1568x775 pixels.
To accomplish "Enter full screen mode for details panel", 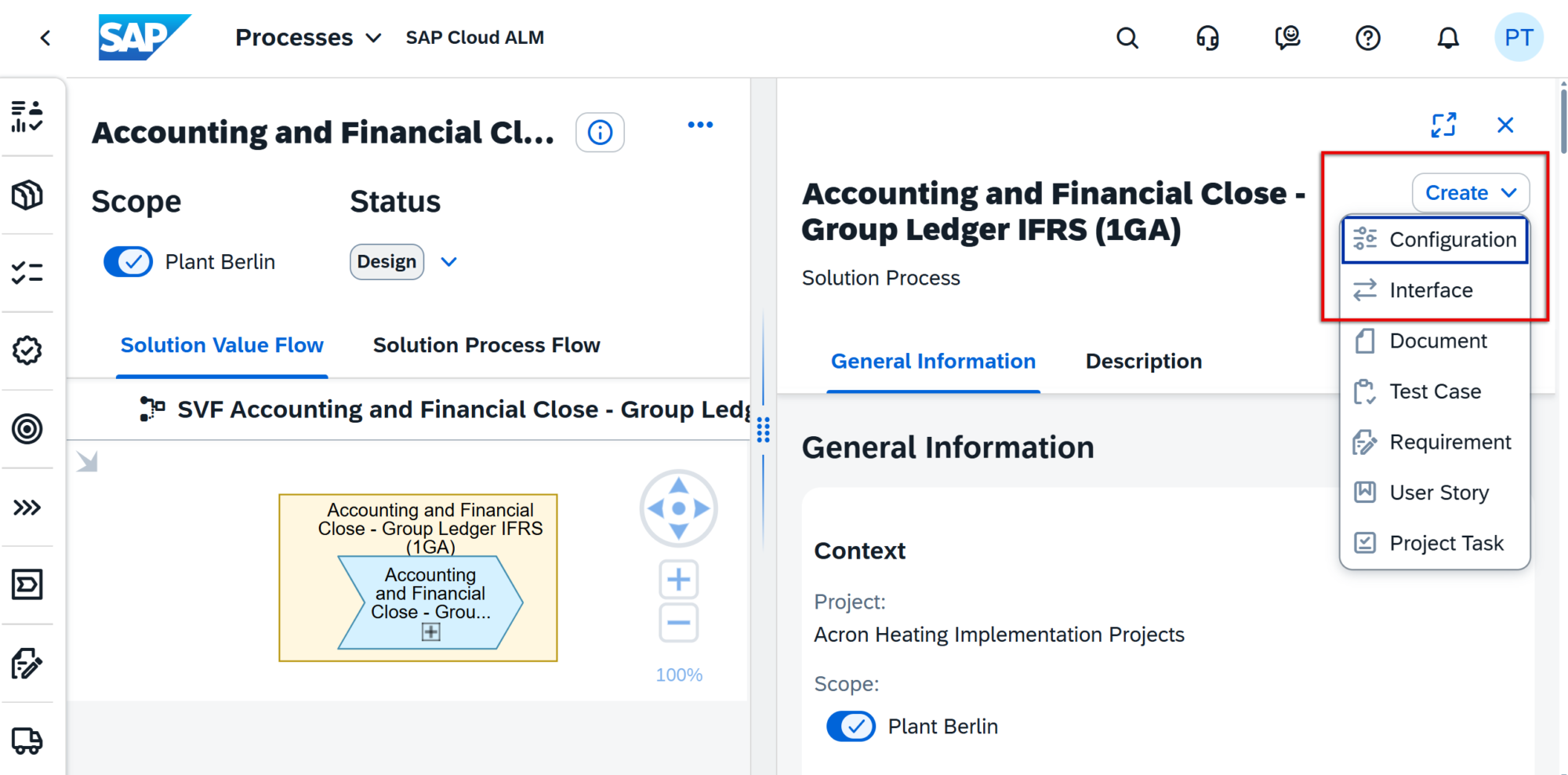I will coord(1443,126).
